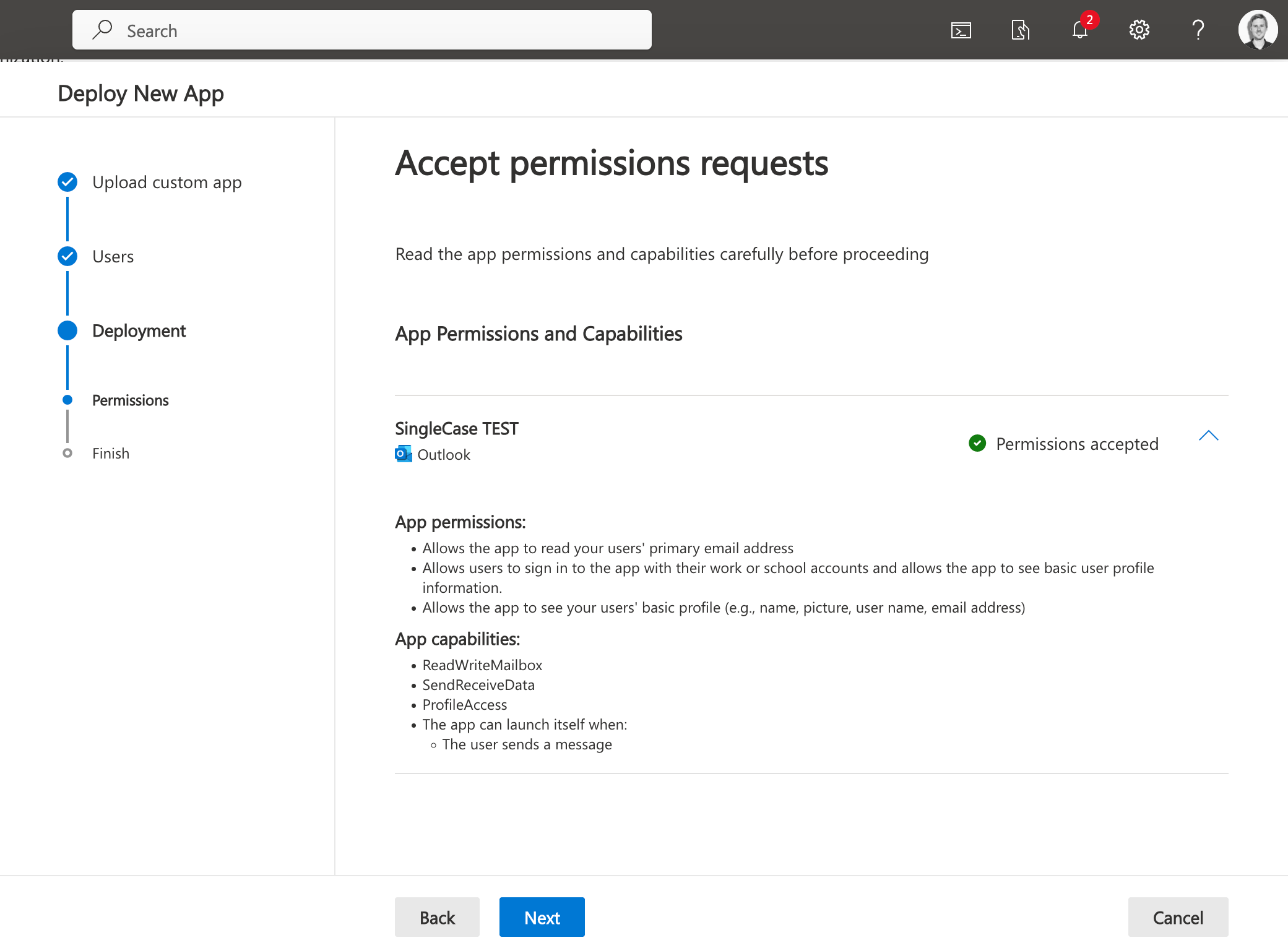Open notifications bell with 2 alerts

tap(1081, 28)
